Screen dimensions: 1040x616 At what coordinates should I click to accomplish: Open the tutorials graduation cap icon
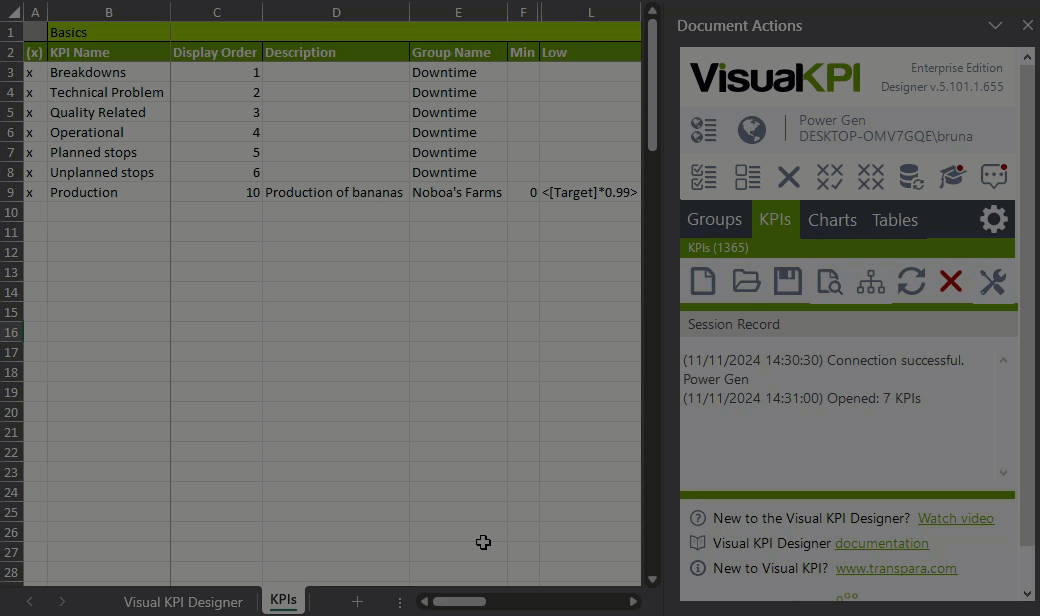click(952, 177)
